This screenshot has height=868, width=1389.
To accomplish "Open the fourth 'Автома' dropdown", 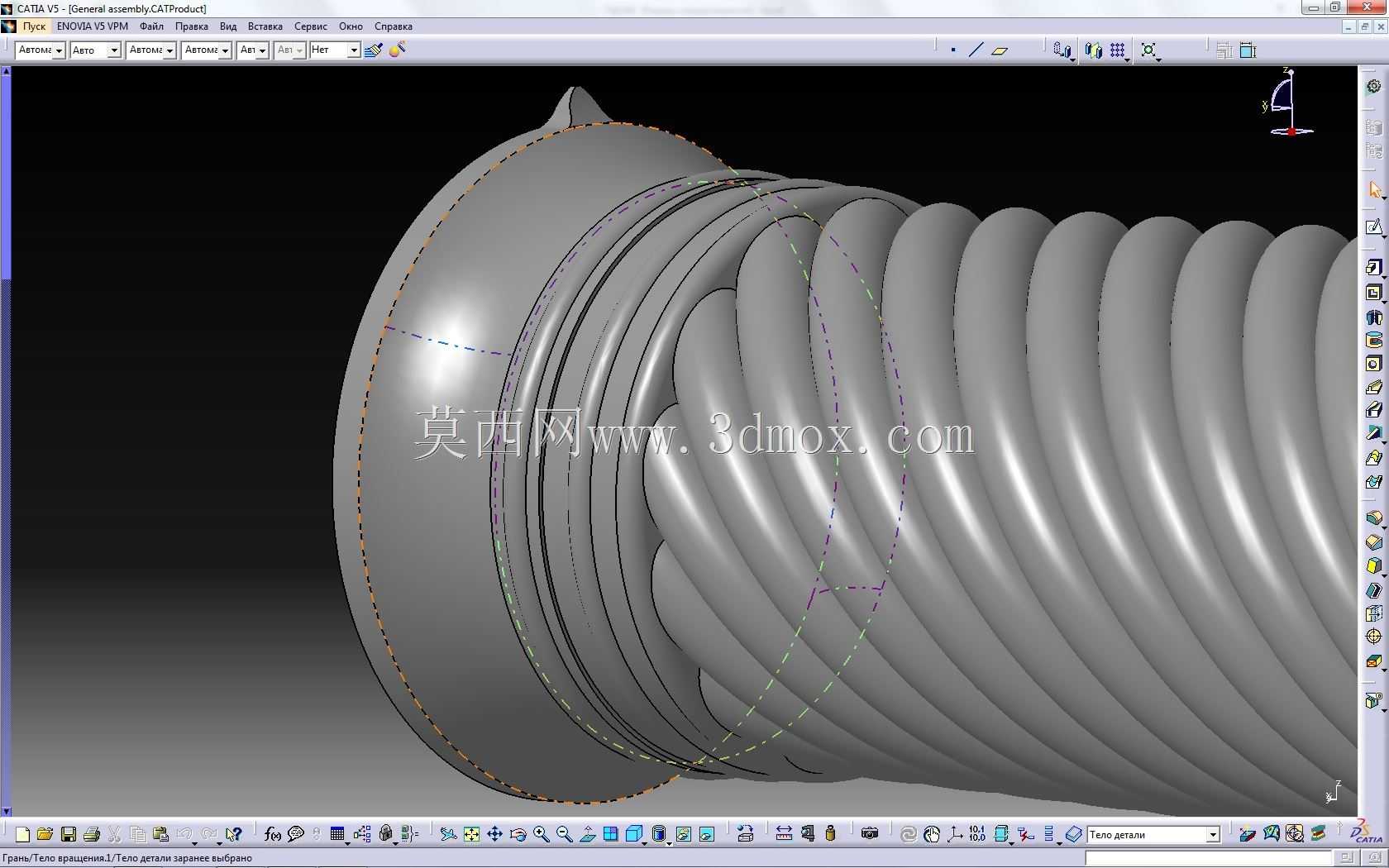I will (x=225, y=50).
